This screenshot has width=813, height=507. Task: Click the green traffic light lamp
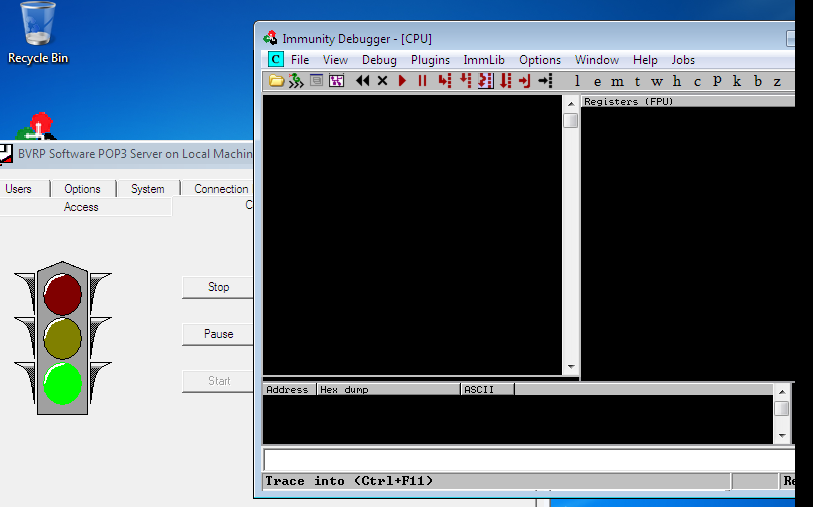(x=63, y=384)
